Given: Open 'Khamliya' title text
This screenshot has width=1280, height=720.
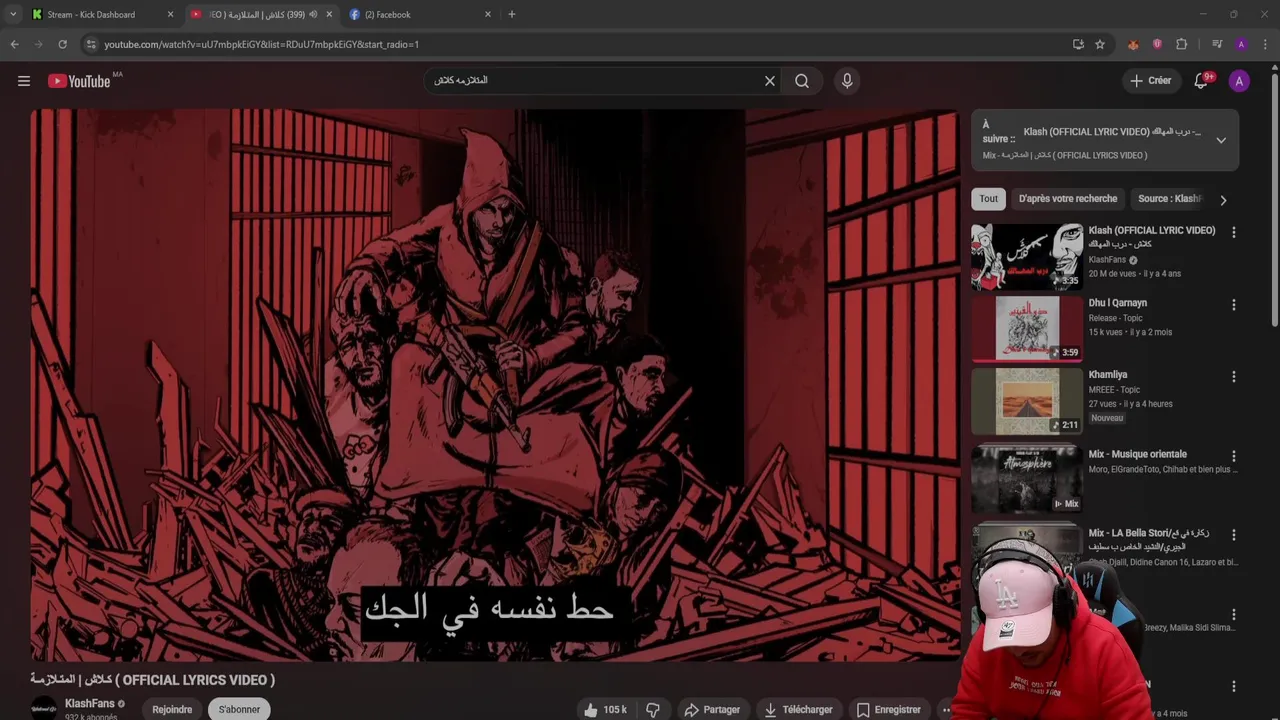Looking at the screenshot, I should [x=1108, y=375].
